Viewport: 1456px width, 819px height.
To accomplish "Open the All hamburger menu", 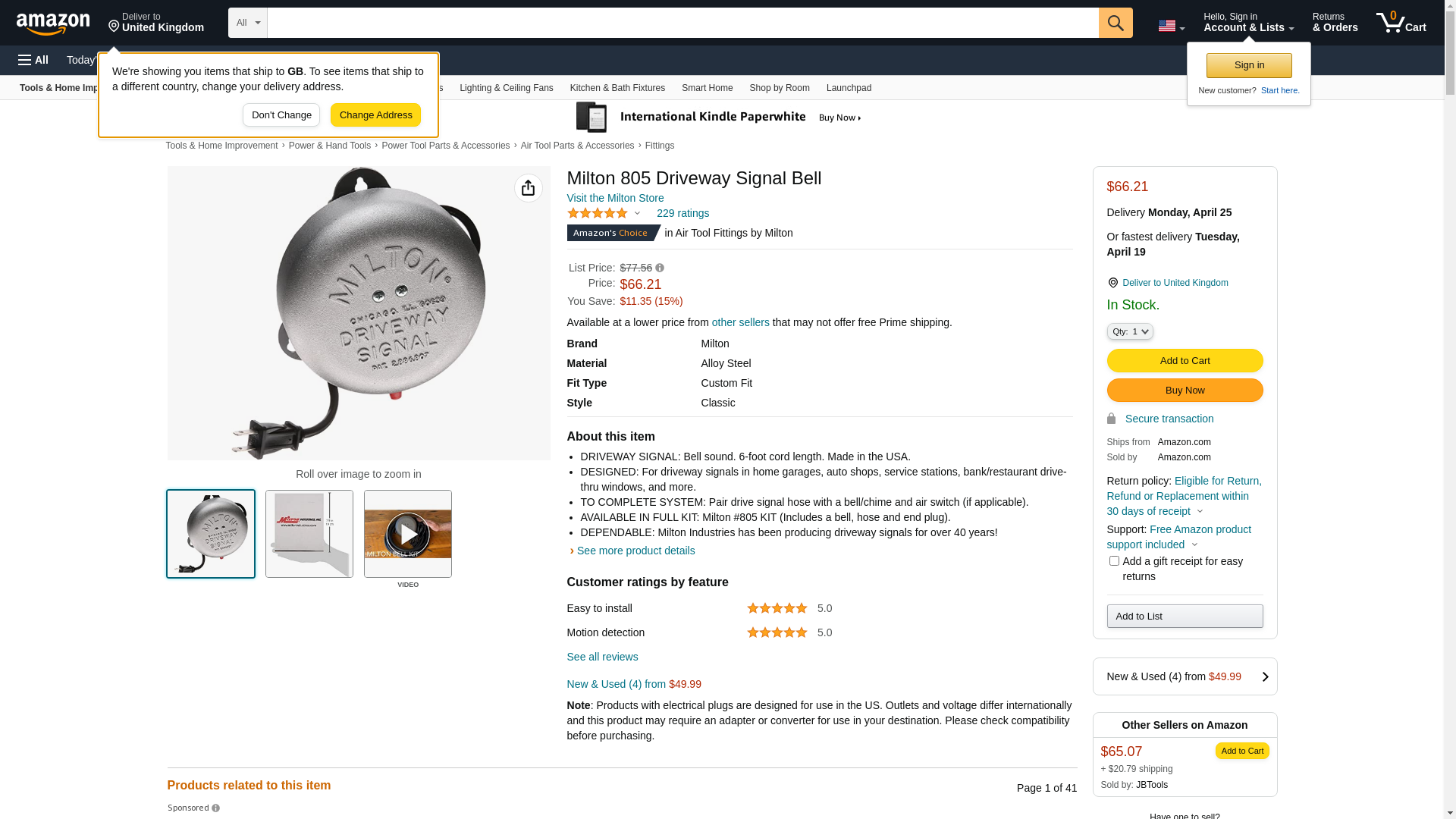I will point(33,60).
